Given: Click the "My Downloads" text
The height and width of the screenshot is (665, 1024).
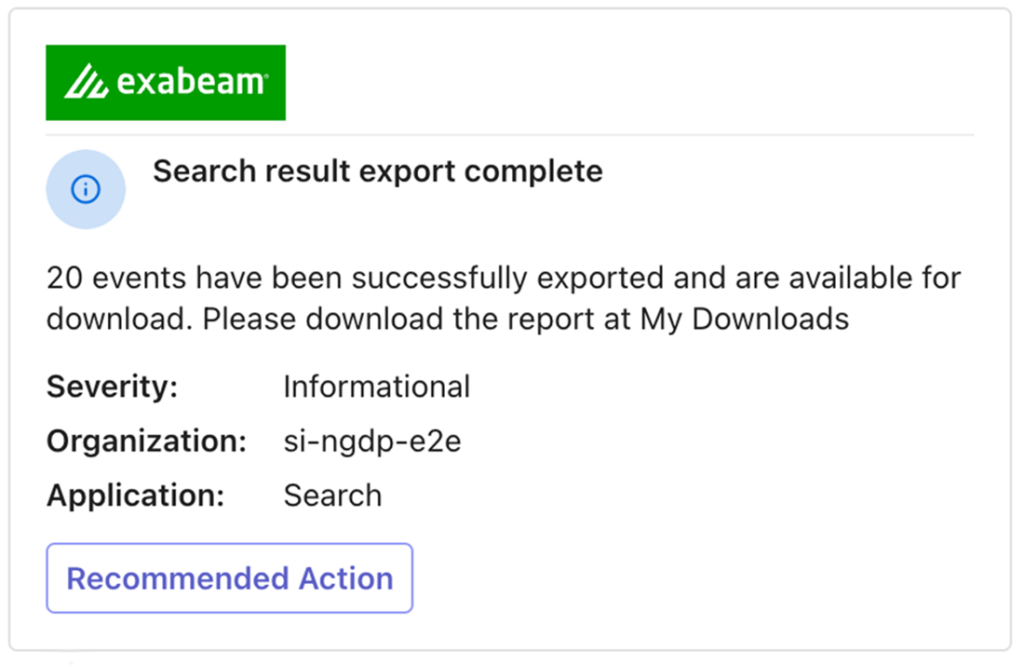Looking at the screenshot, I should pos(744,319).
